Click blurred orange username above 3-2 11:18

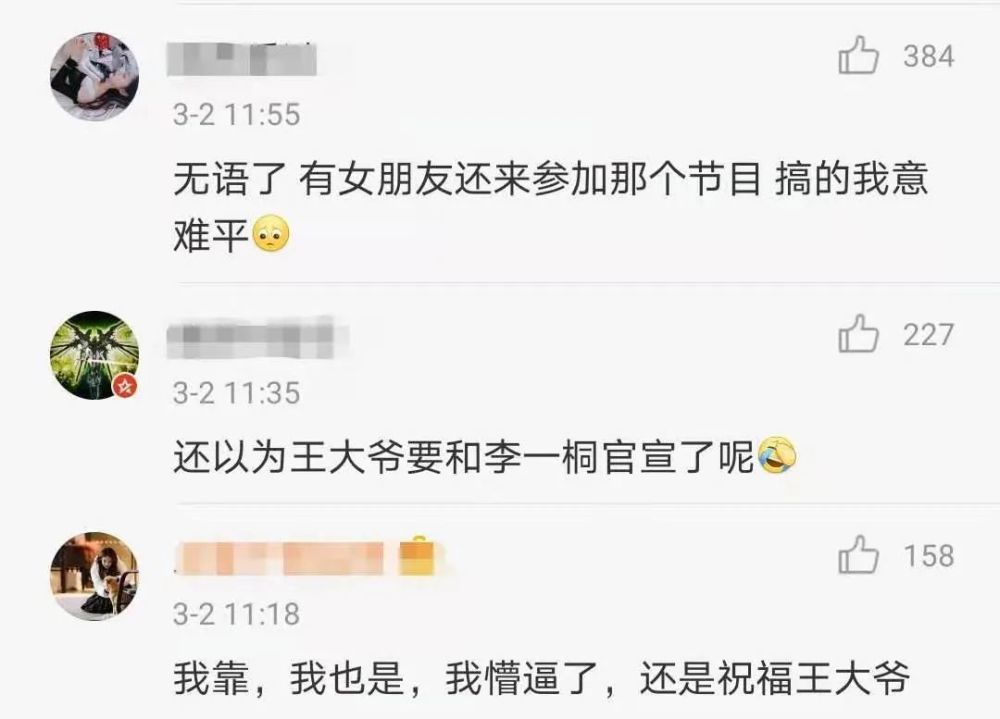[x=281, y=558]
